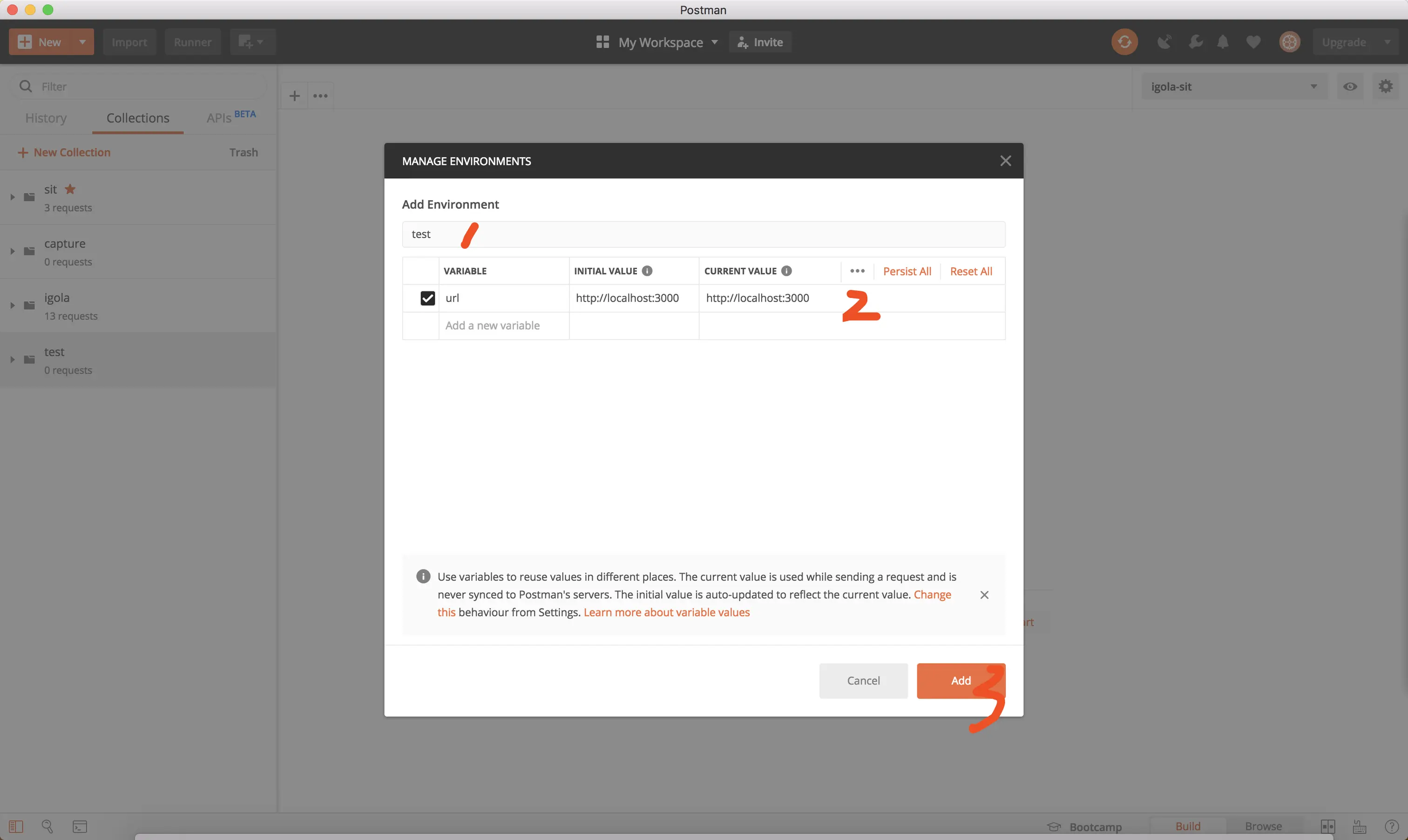Dismiss the variable info banner
Image resolution: width=1408 pixels, height=840 pixels.
click(x=984, y=595)
